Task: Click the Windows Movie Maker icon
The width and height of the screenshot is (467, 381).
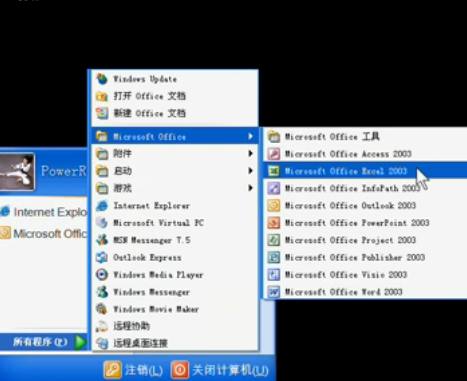Action: point(102,309)
